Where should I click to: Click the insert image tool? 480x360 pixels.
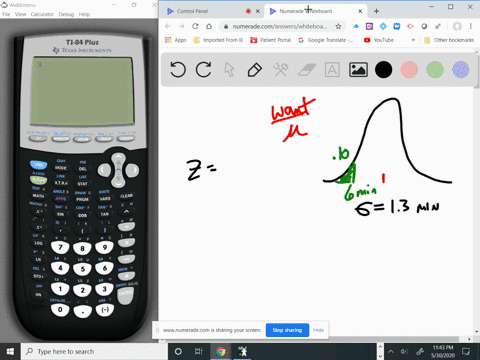click(358, 70)
